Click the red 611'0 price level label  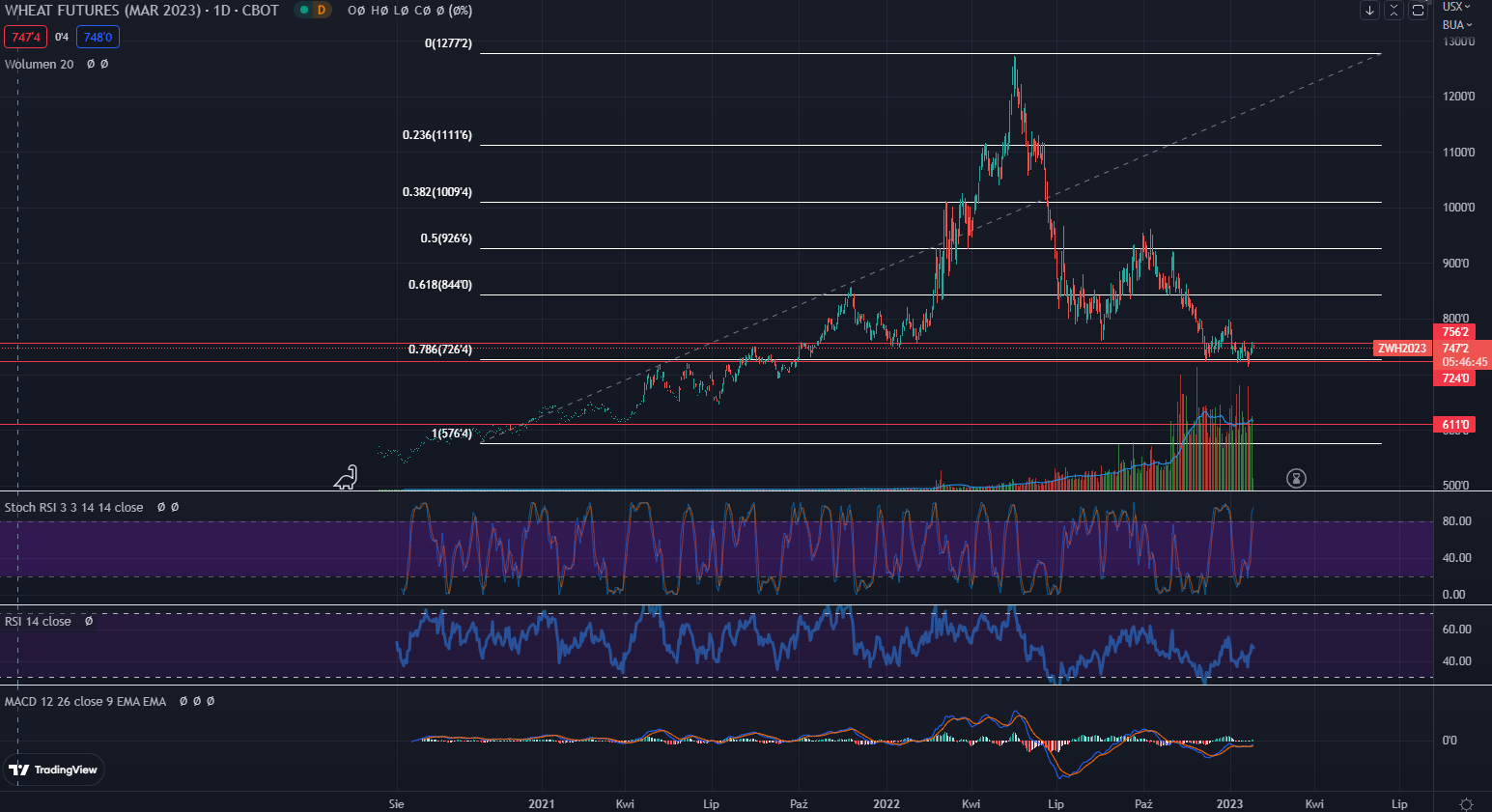tap(1455, 425)
